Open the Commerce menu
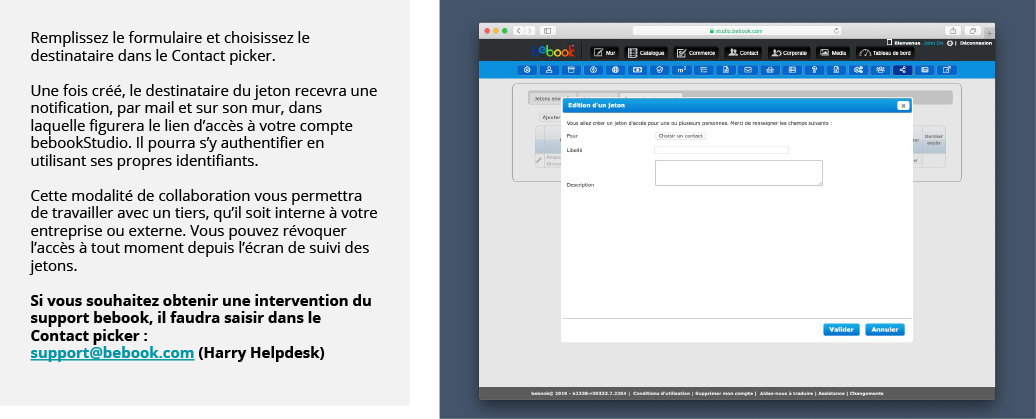Screen dimensions: 1036x419 point(696,53)
